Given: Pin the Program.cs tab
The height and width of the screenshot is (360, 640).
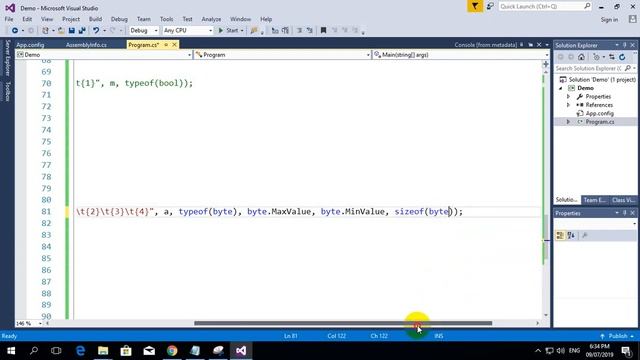Looking at the screenshot, I should click(x=166, y=44).
